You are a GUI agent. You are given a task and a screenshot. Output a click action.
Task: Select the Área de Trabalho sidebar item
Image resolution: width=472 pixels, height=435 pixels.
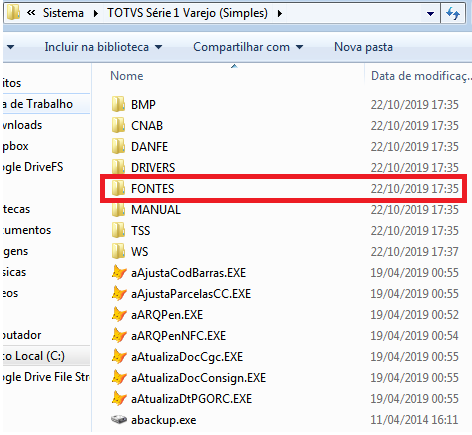coord(46,104)
